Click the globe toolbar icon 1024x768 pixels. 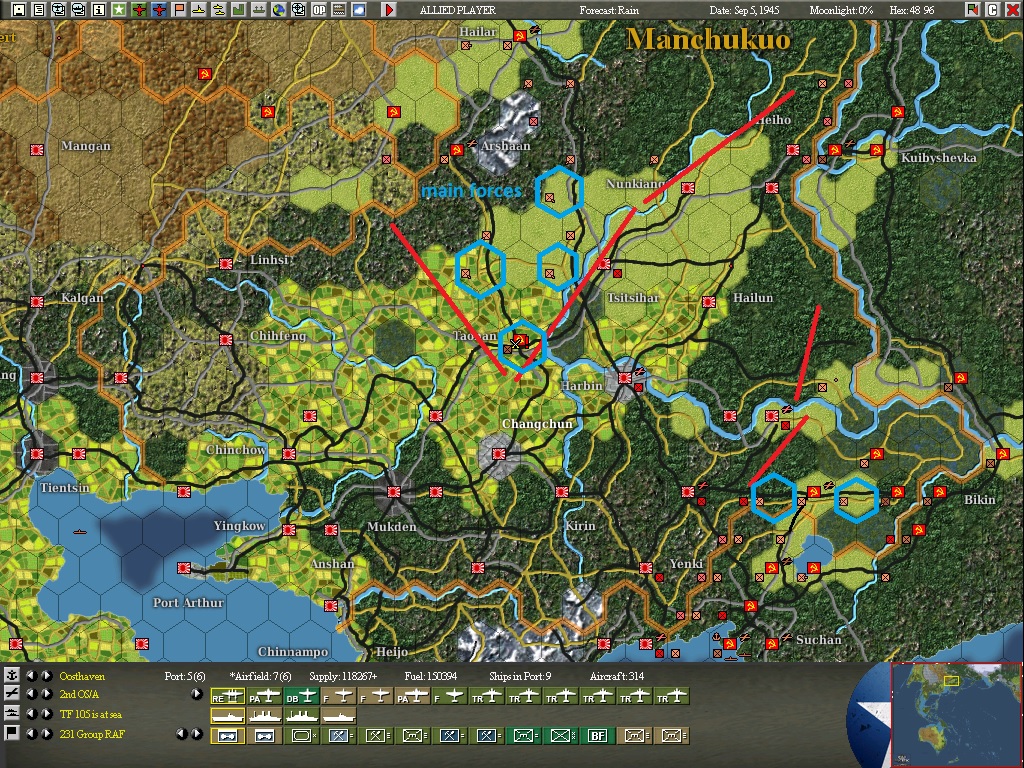(x=279, y=9)
